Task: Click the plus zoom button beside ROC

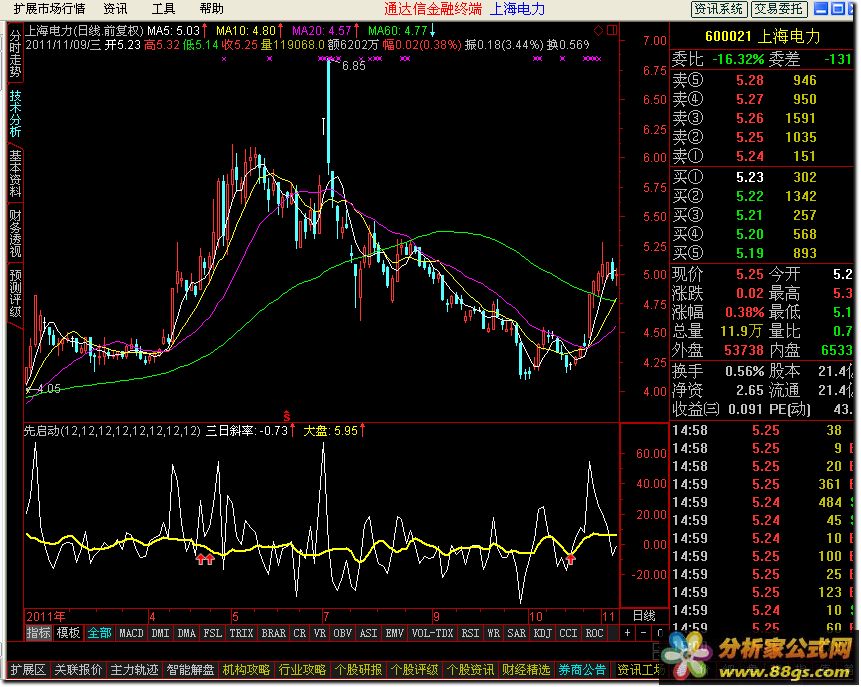Action: (627, 633)
